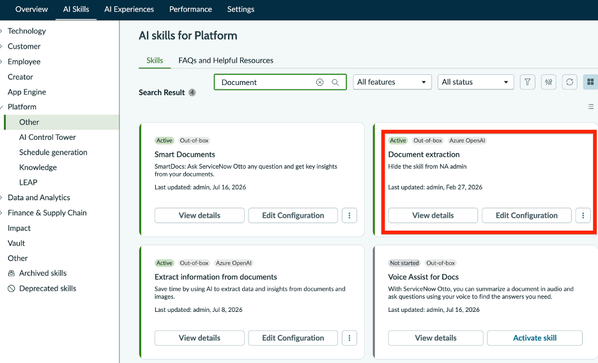Open Schedule generation category
The image size is (598, 363).
click(53, 152)
